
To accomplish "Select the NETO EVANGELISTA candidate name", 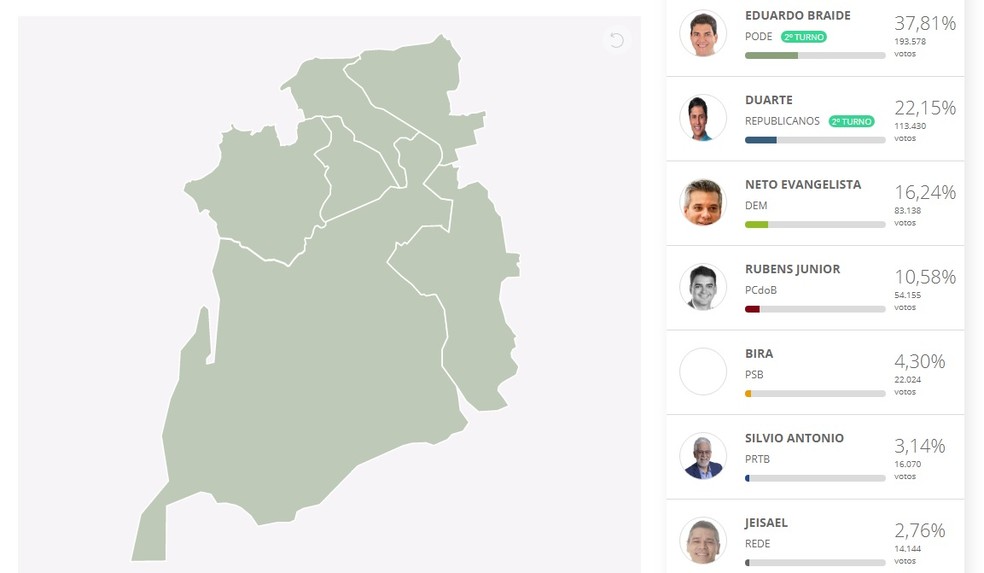I will click(x=803, y=185).
